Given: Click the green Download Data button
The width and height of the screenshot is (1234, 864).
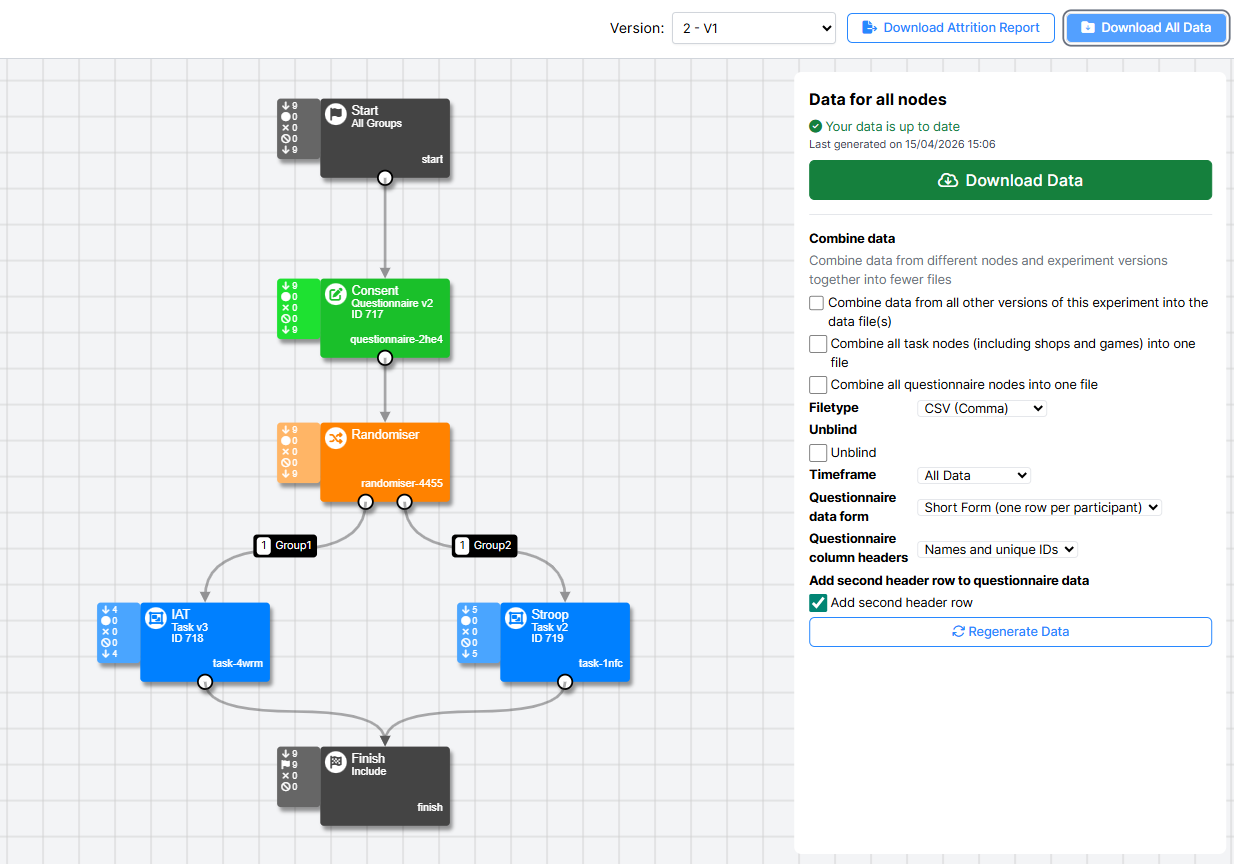Looking at the screenshot, I should pyautogui.click(x=1010, y=180).
